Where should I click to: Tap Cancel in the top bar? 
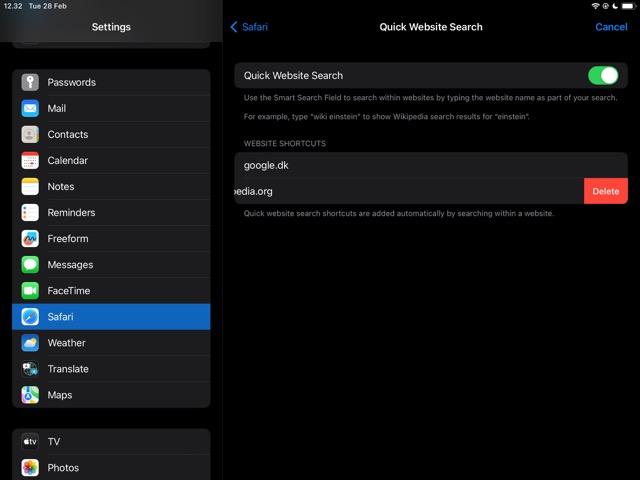610,27
